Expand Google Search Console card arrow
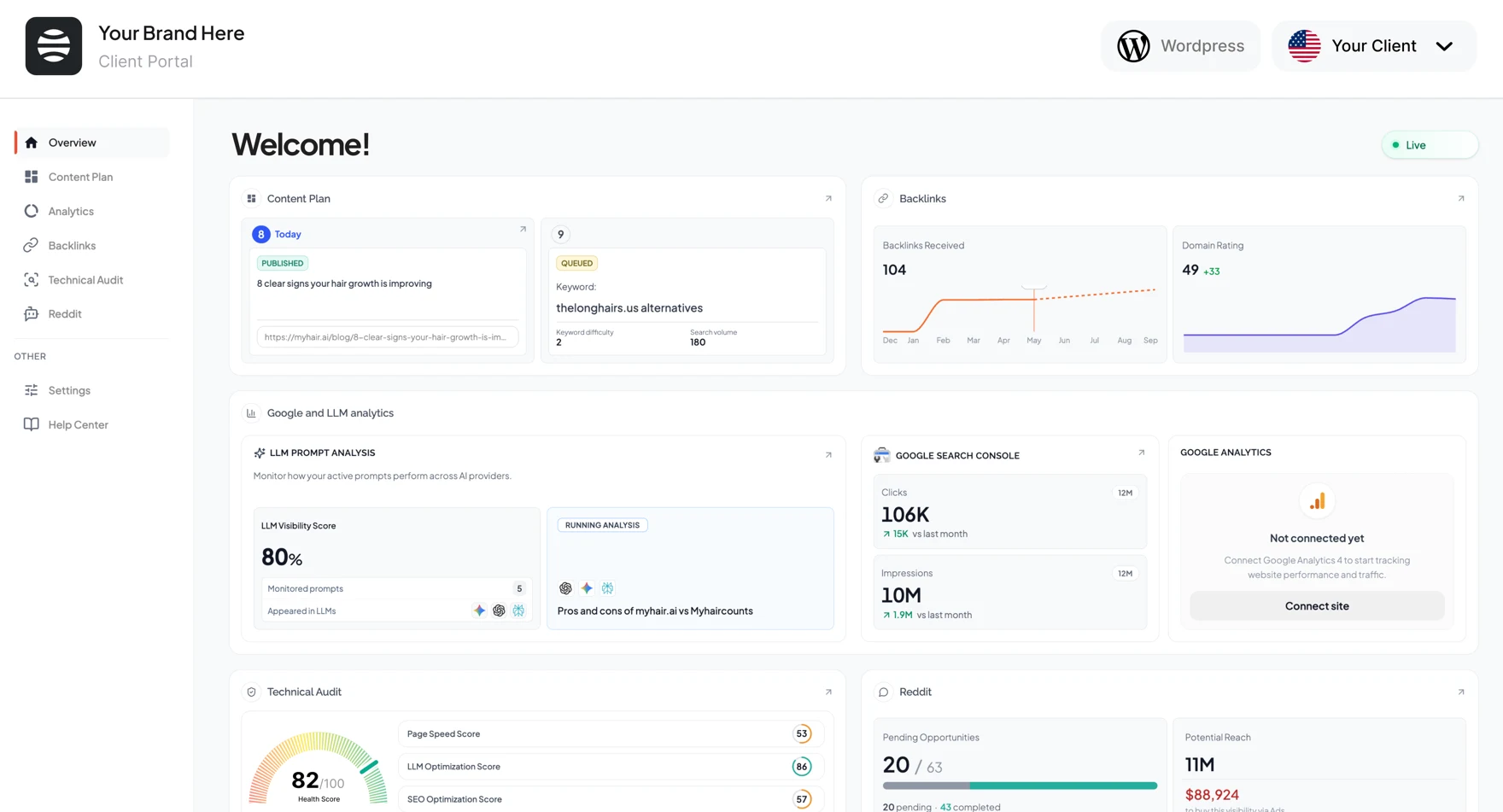Viewport: 1503px width, 812px height. (x=1141, y=453)
